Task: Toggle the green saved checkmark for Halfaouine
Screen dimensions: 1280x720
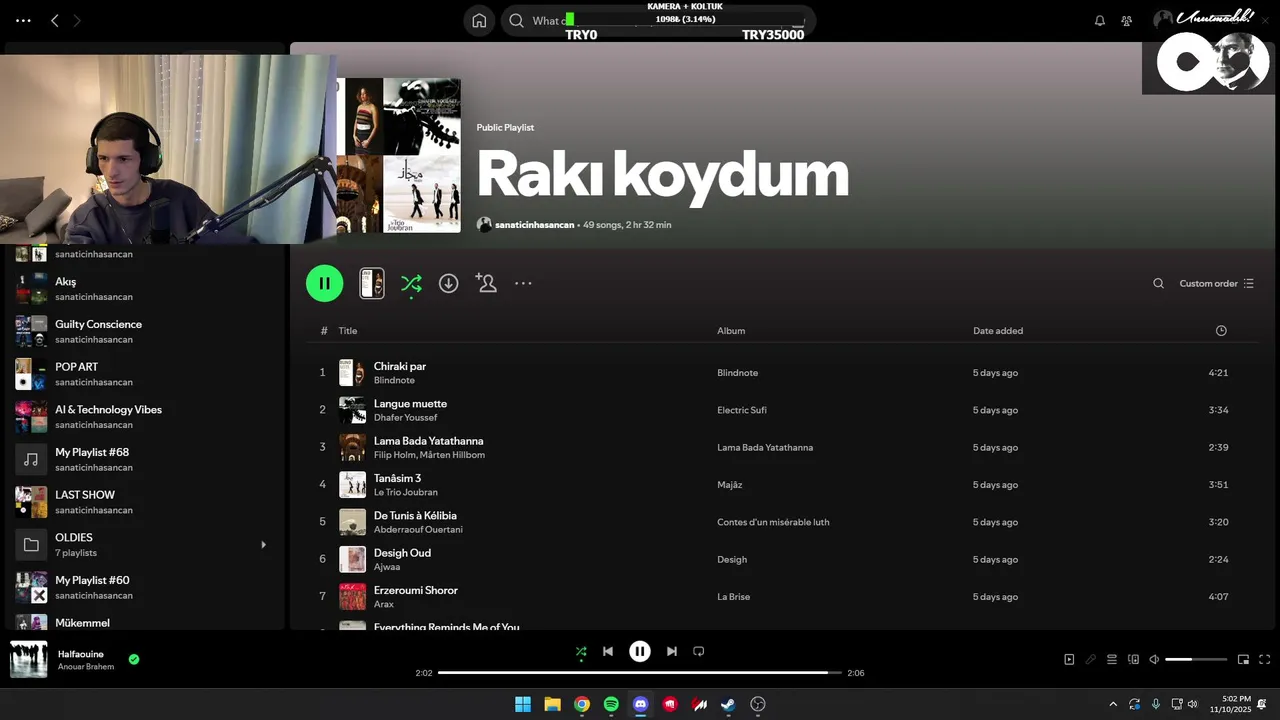Action: click(134, 659)
